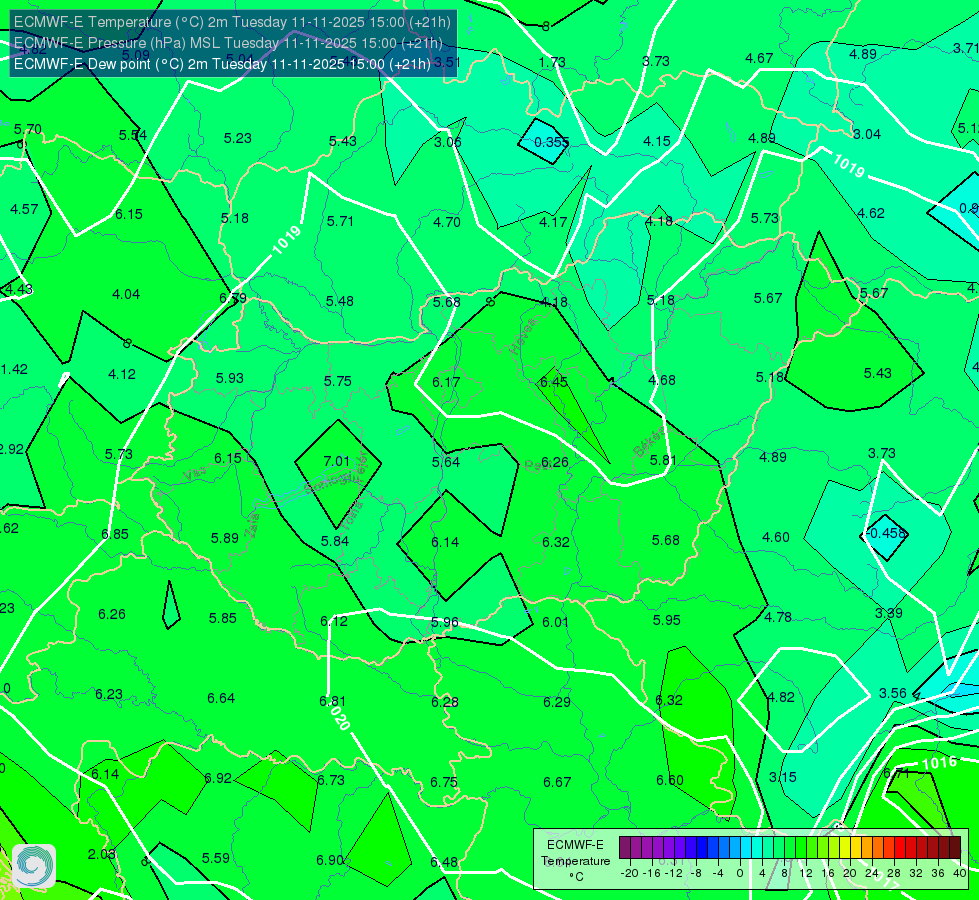Click the 6.23 temperature value
979x900 pixels.
[109, 695]
